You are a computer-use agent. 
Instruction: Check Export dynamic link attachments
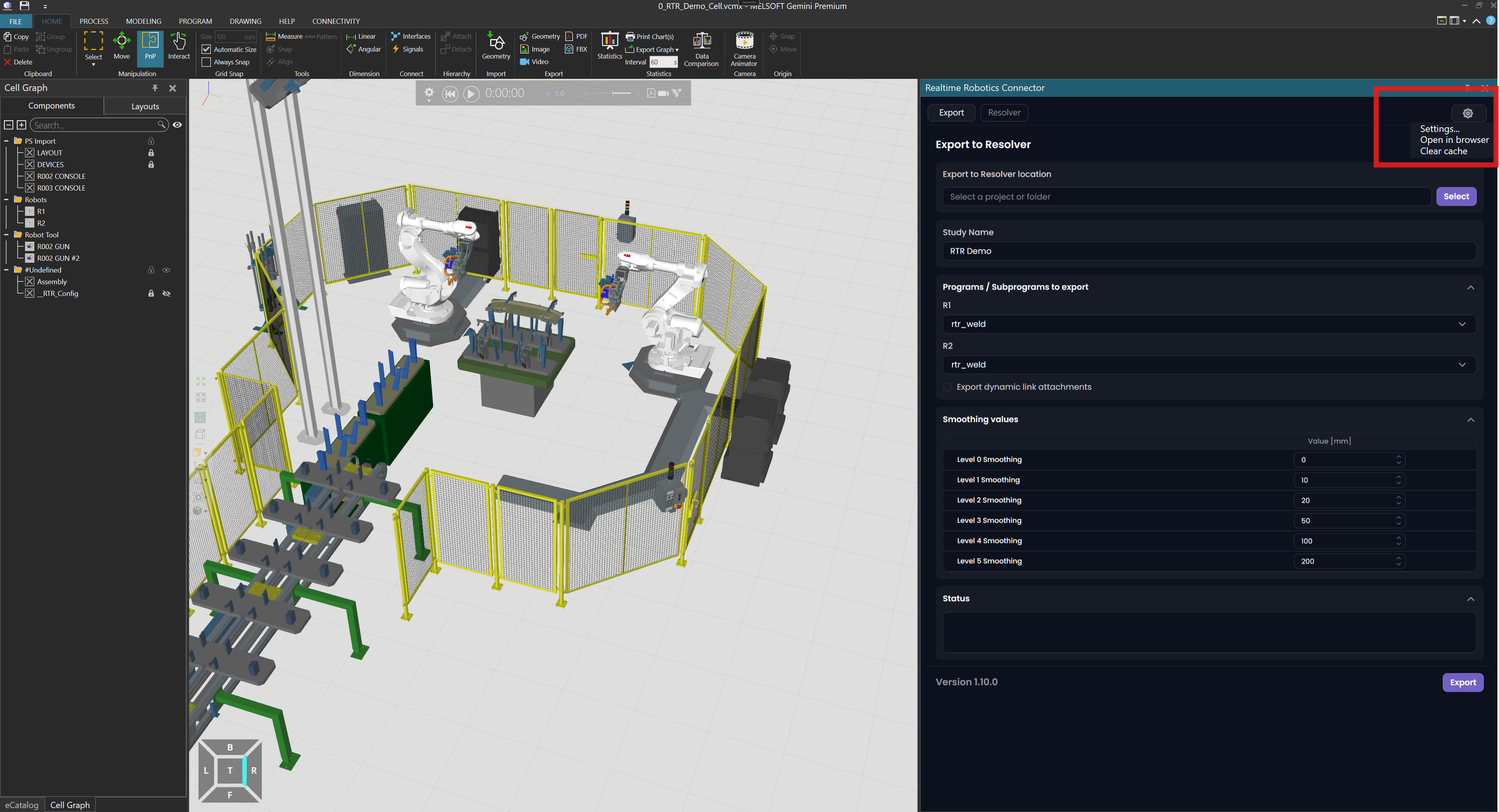948,387
